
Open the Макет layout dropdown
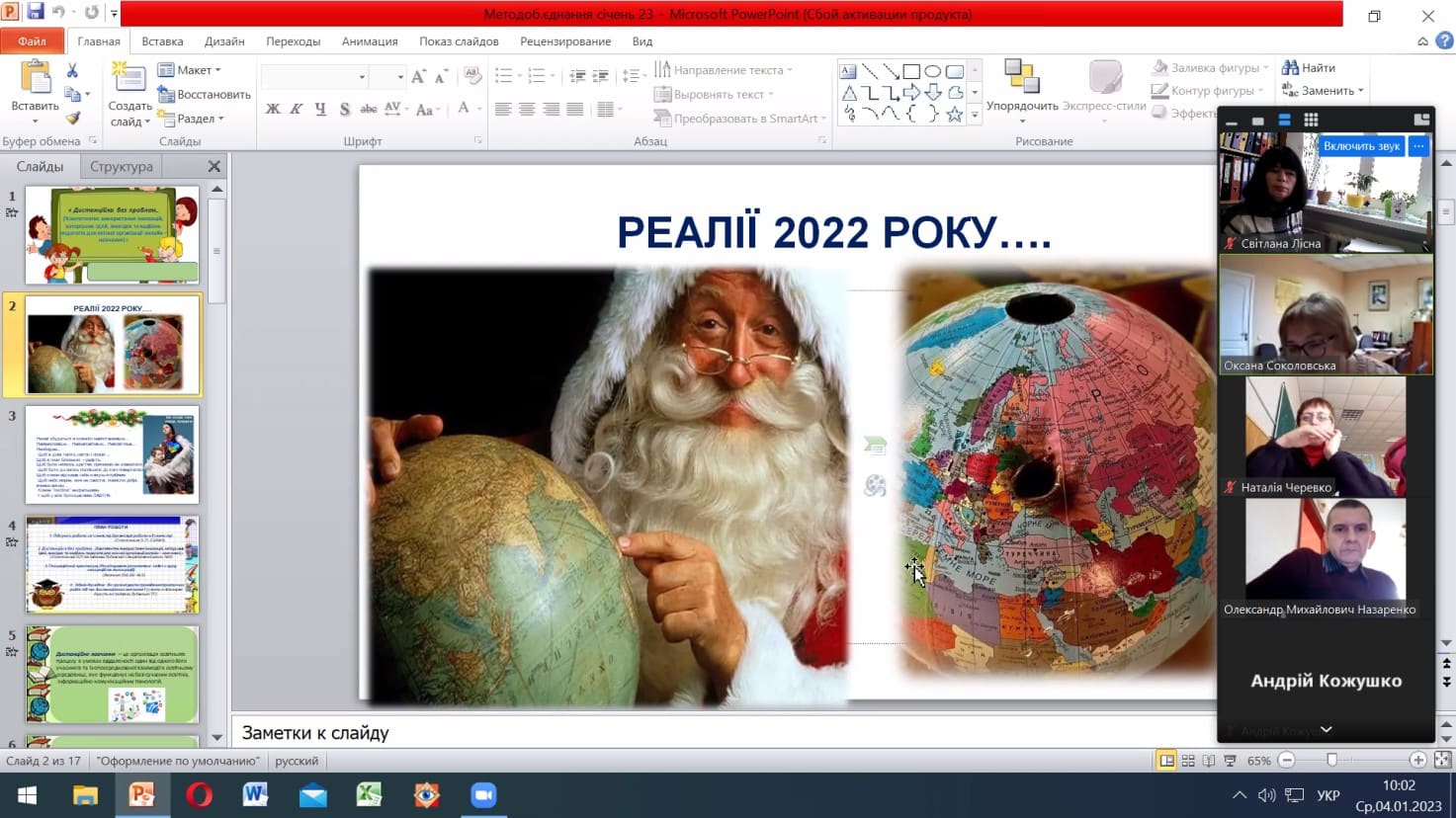[190, 70]
